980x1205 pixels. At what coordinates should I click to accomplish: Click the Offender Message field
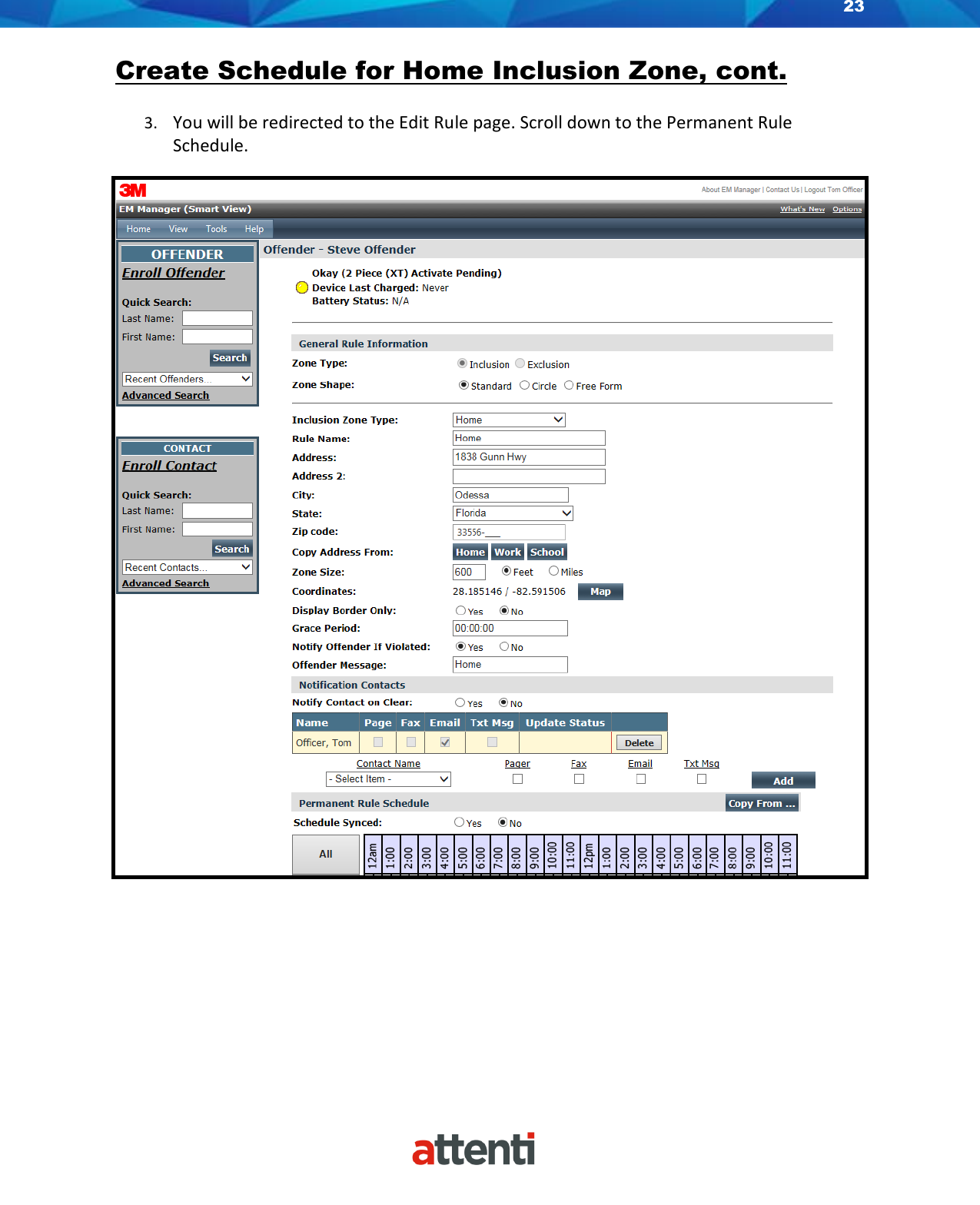coord(510,665)
